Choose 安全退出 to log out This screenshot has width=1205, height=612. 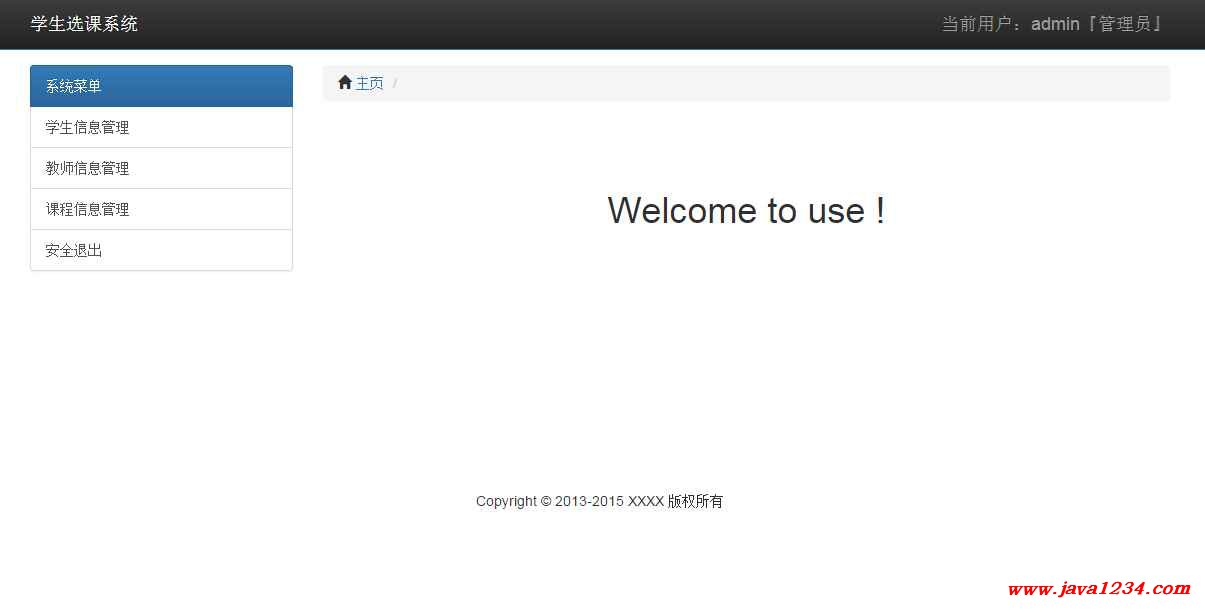(161, 250)
